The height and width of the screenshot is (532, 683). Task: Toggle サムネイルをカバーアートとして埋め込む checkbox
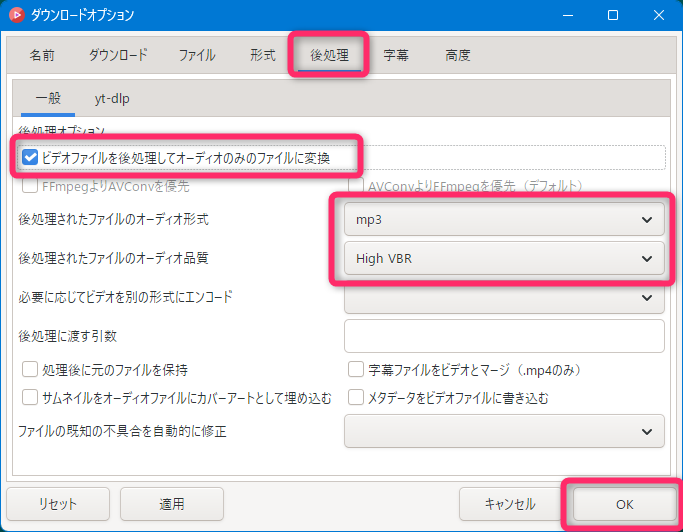point(30,397)
